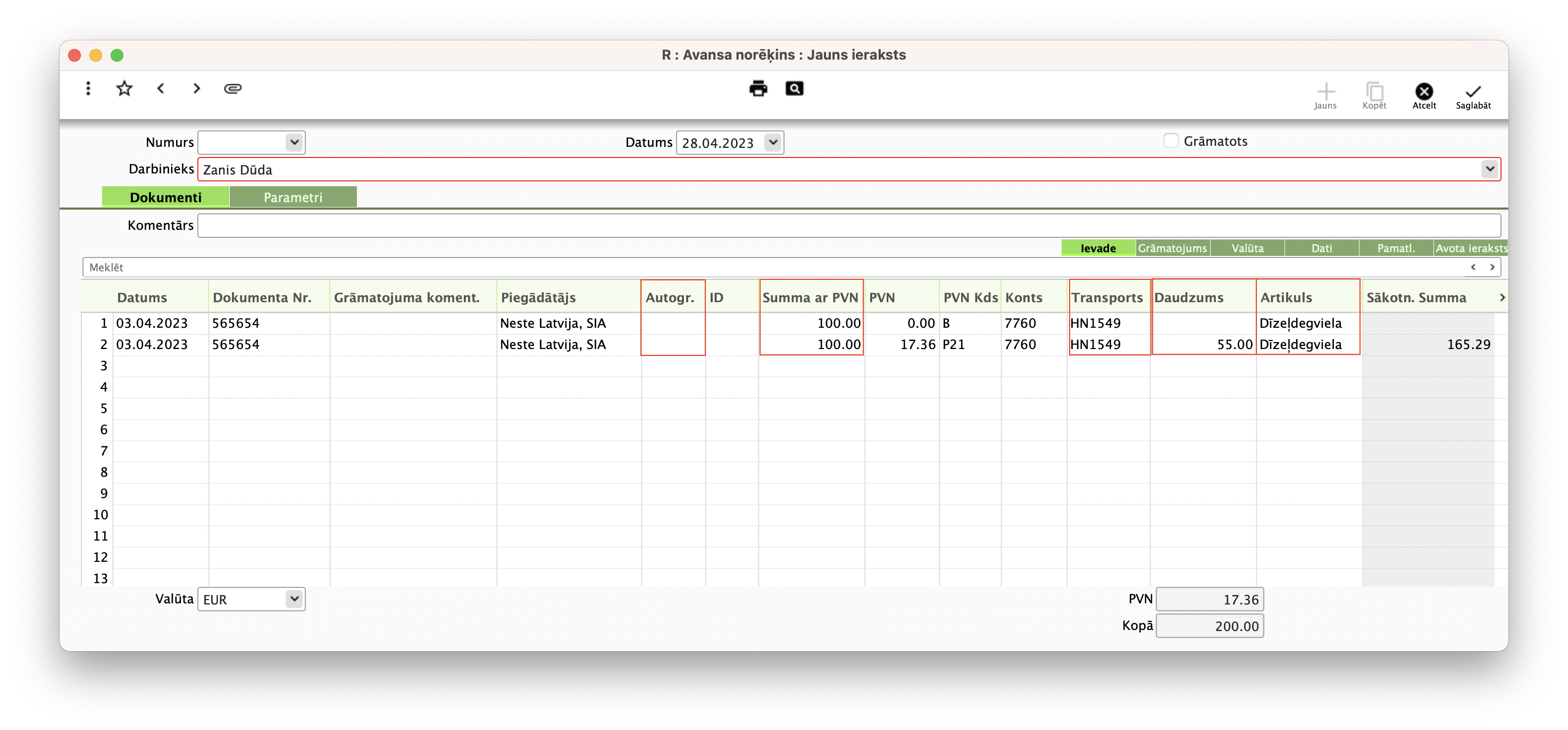The height and width of the screenshot is (730, 1568).
Task: Click the Komentārs input field
Action: click(x=848, y=226)
